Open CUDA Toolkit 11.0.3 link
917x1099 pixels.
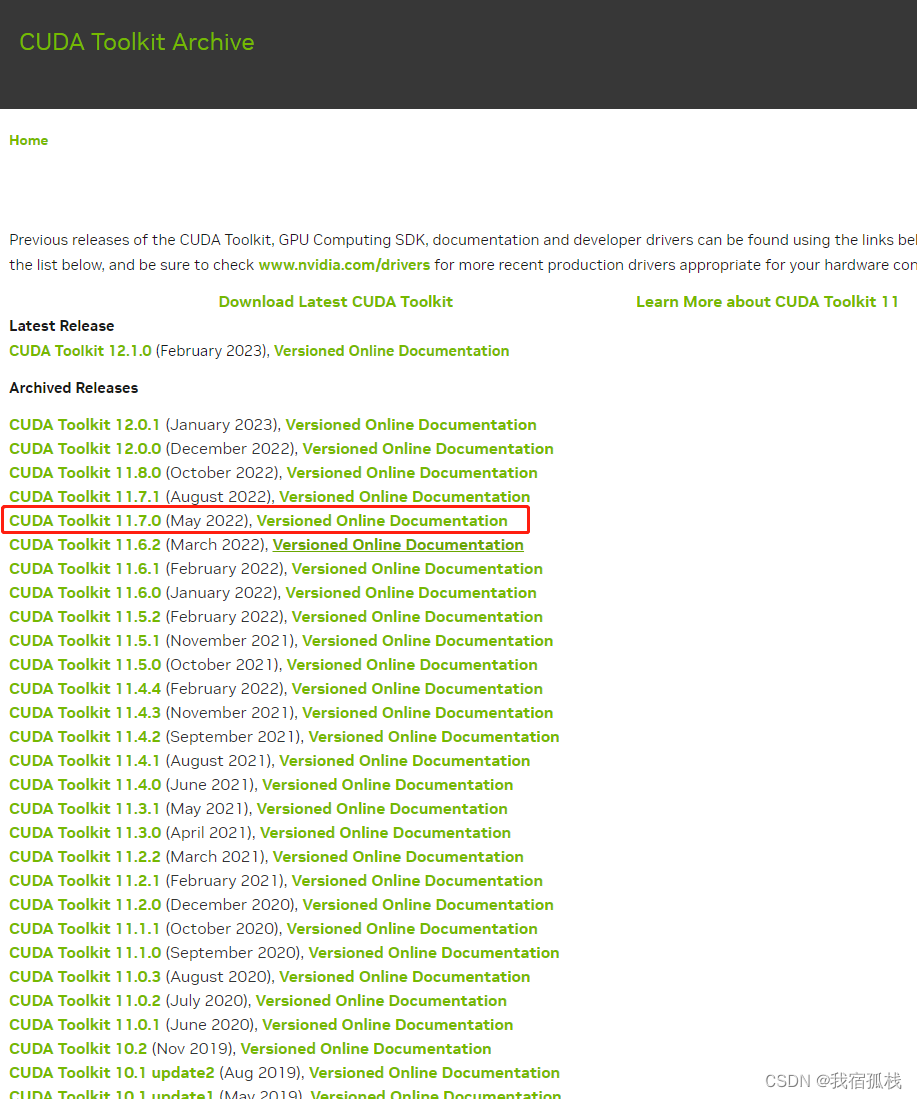click(85, 976)
